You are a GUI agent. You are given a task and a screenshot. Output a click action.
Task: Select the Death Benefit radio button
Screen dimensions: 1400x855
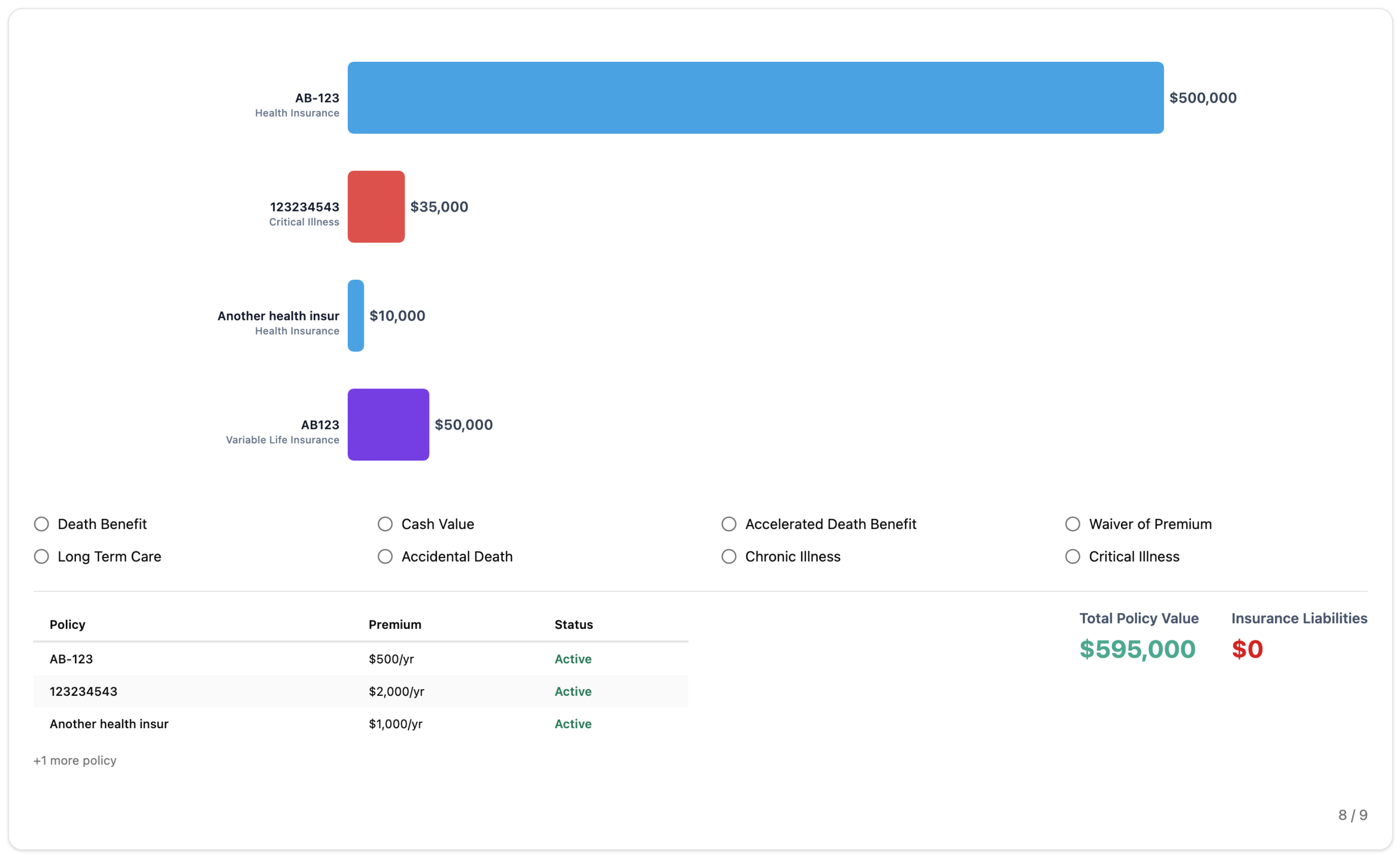pos(42,524)
